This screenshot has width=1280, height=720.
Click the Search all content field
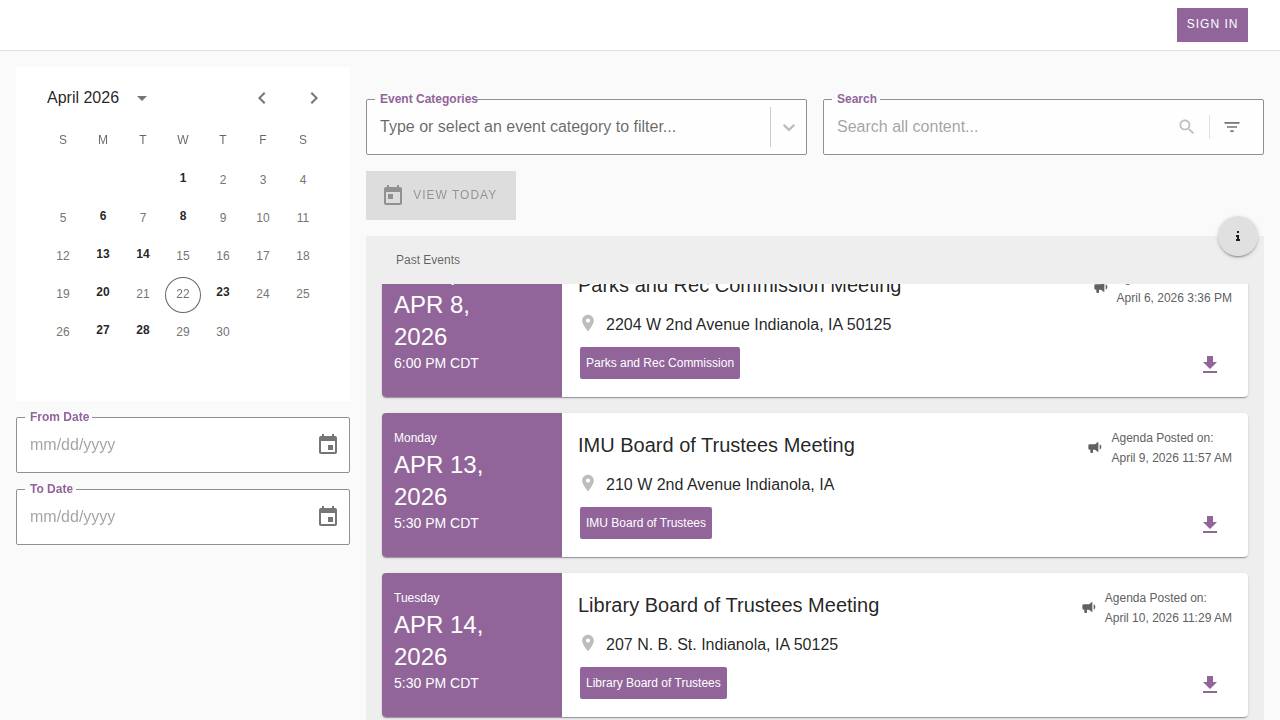point(1000,127)
